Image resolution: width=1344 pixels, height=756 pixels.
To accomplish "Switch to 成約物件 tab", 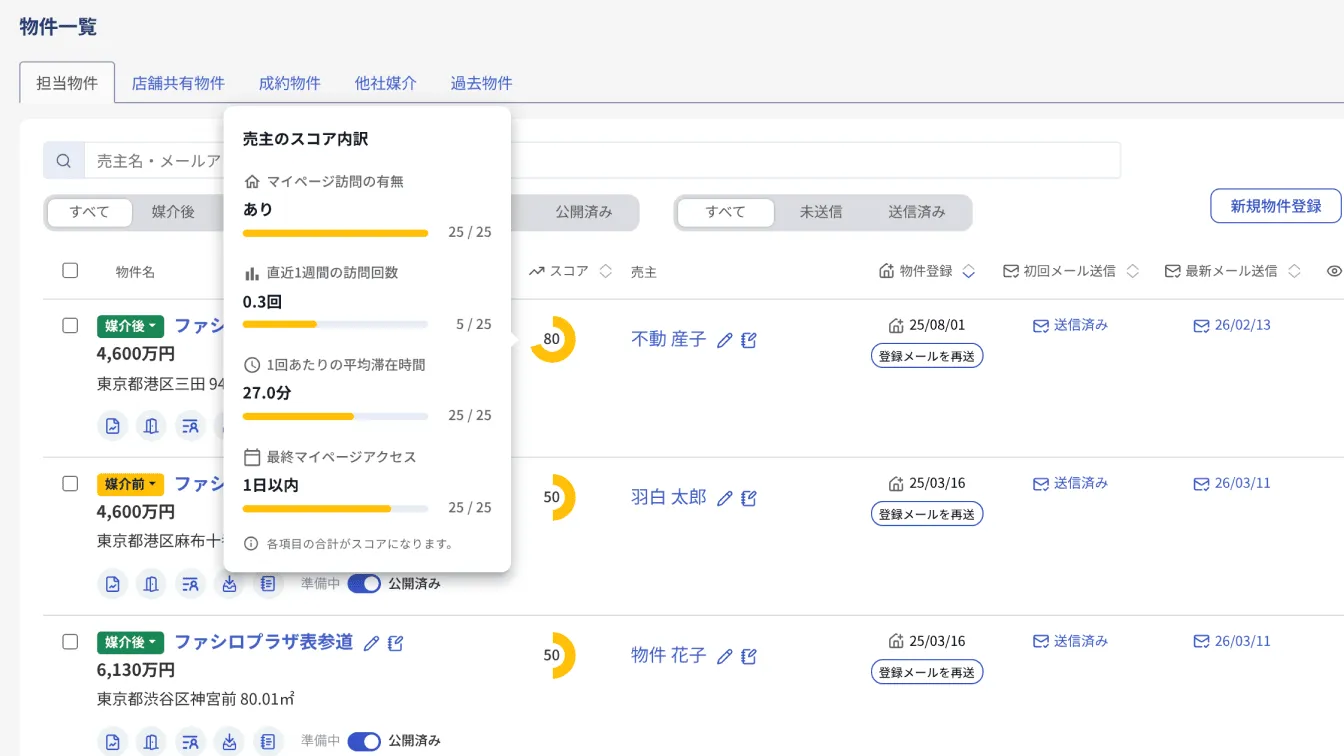I will pyautogui.click(x=289, y=83).
